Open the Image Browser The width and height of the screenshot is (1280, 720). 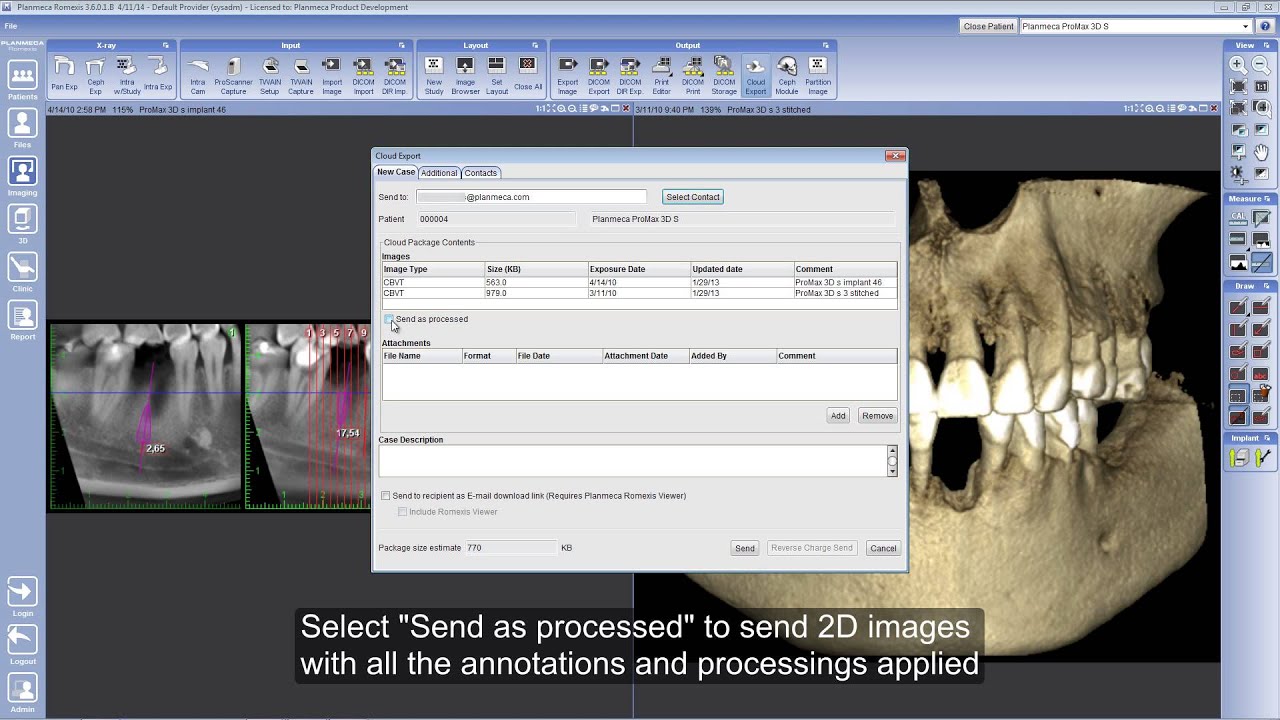tap(465, 75)
